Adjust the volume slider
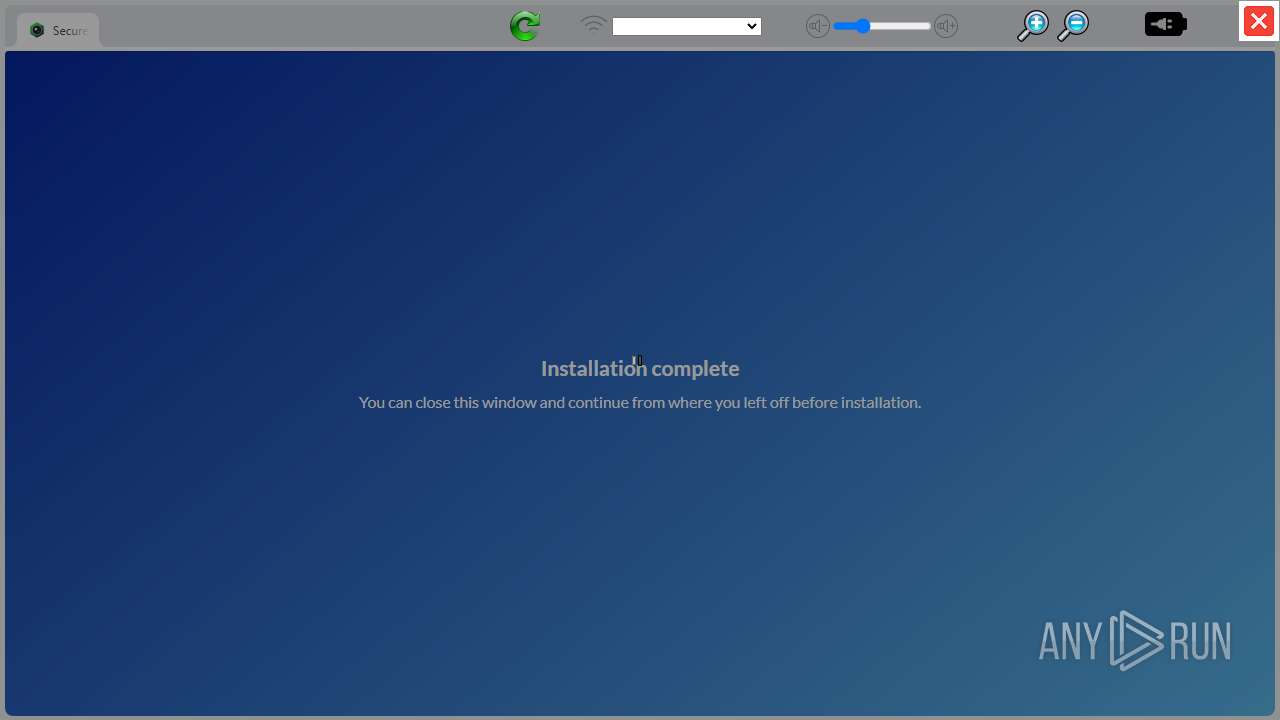 [x=882, y=26]
